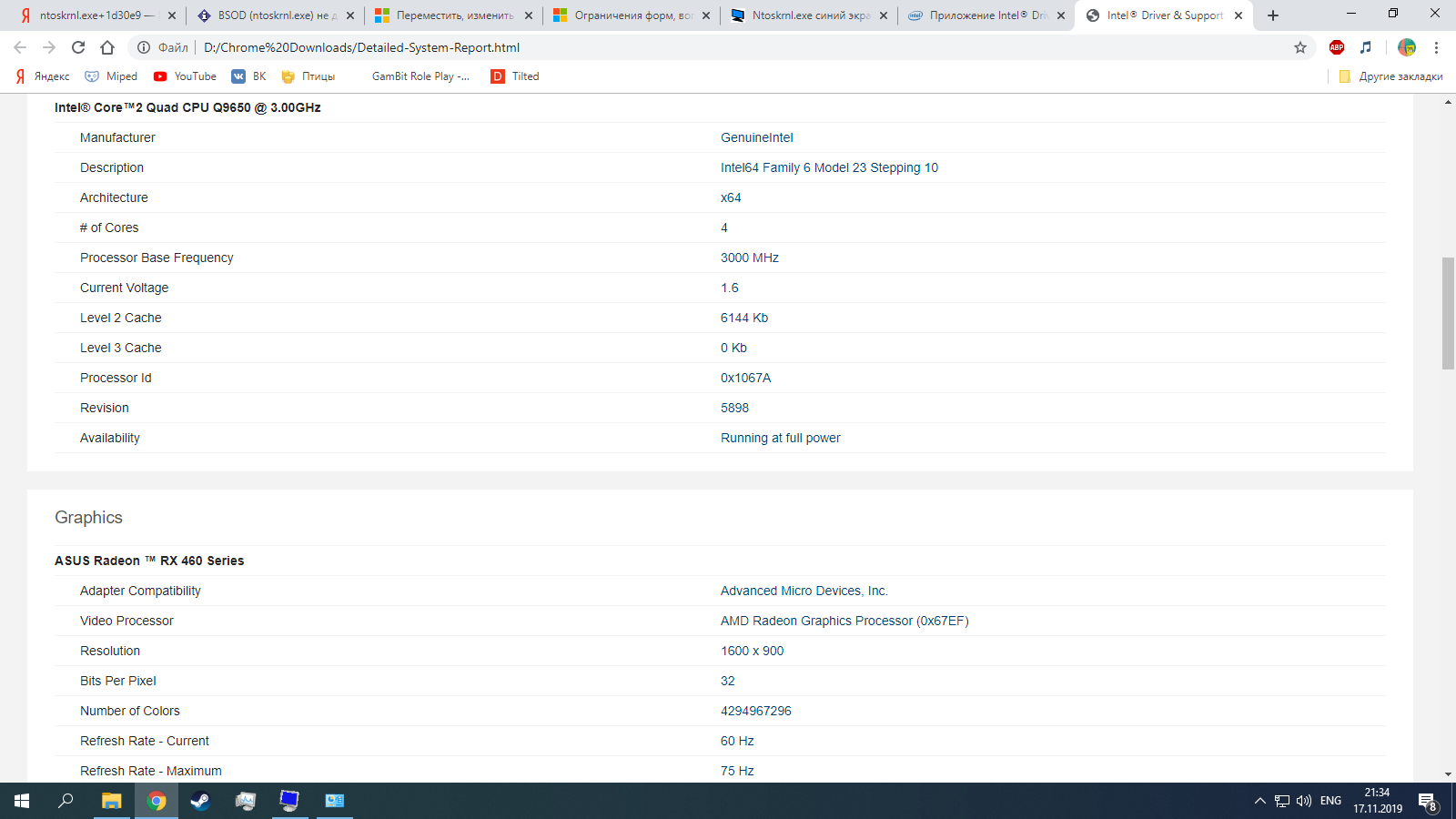
Task: Open the Windows Start menu
Action: (x=22, y=801)
